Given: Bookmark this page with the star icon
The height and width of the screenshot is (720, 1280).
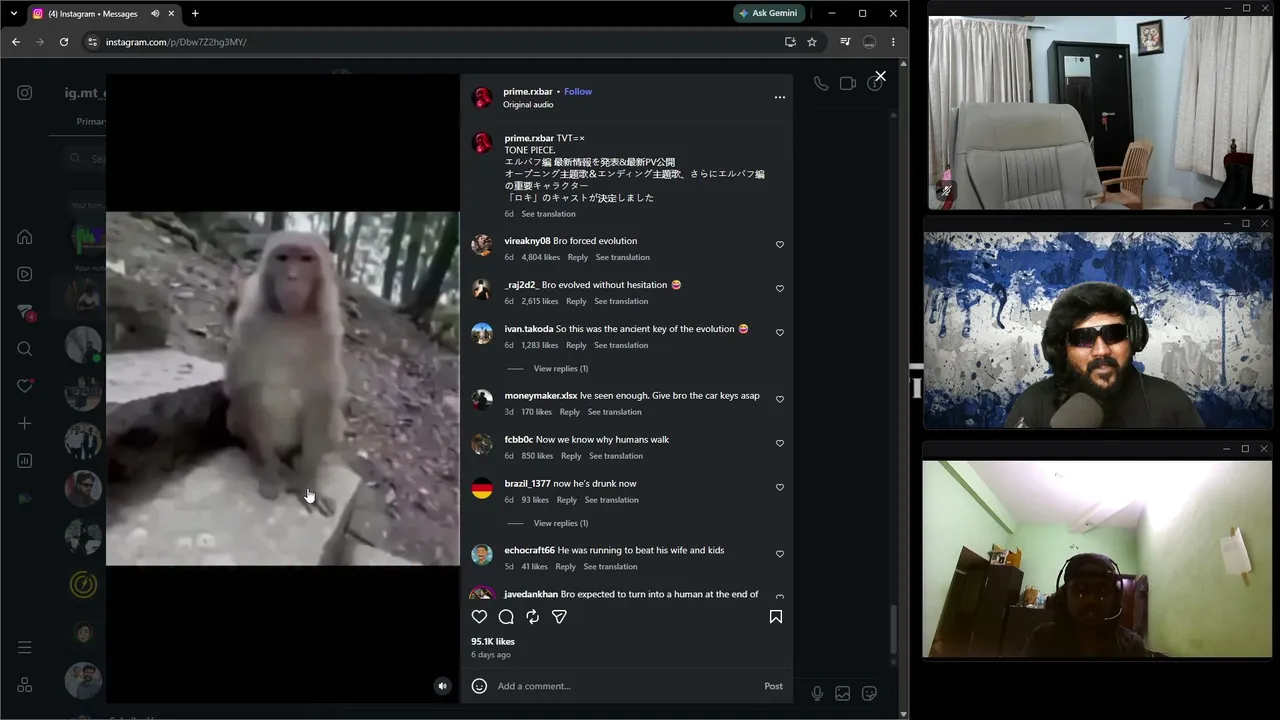Looking at the screenshot, I should coord(812,42).
